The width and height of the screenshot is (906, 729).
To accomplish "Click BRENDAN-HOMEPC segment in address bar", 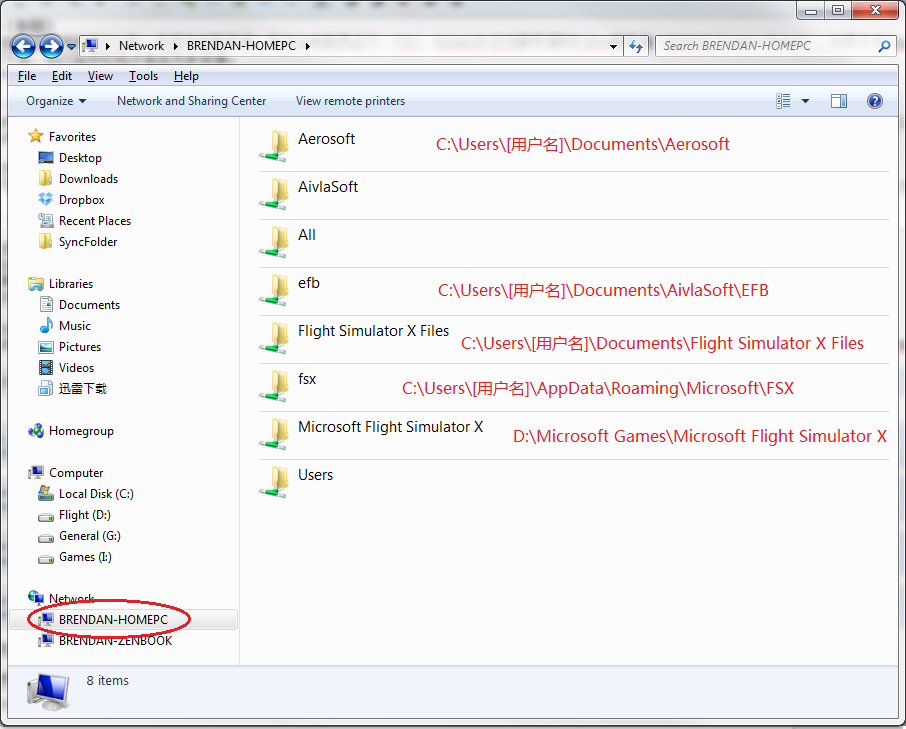I will click(x=241, y=46).
